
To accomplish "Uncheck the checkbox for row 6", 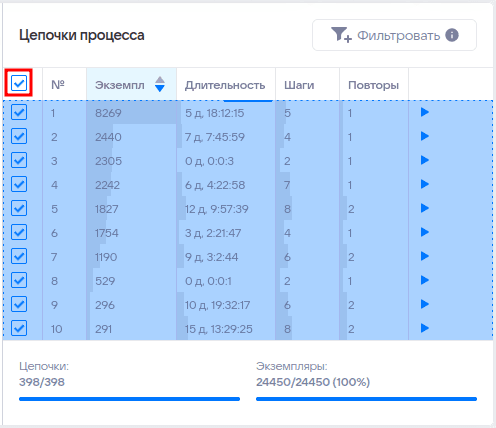I will point(19,232).
